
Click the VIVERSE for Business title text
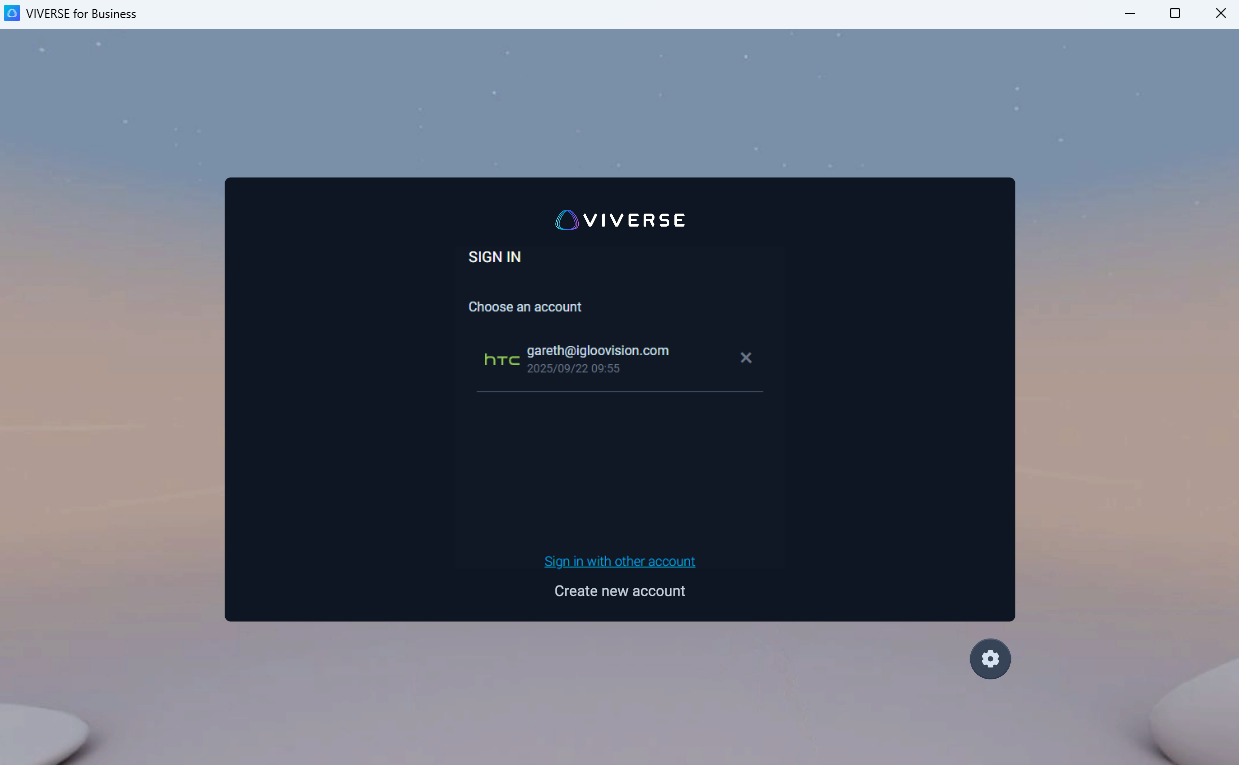coord(81,14)
